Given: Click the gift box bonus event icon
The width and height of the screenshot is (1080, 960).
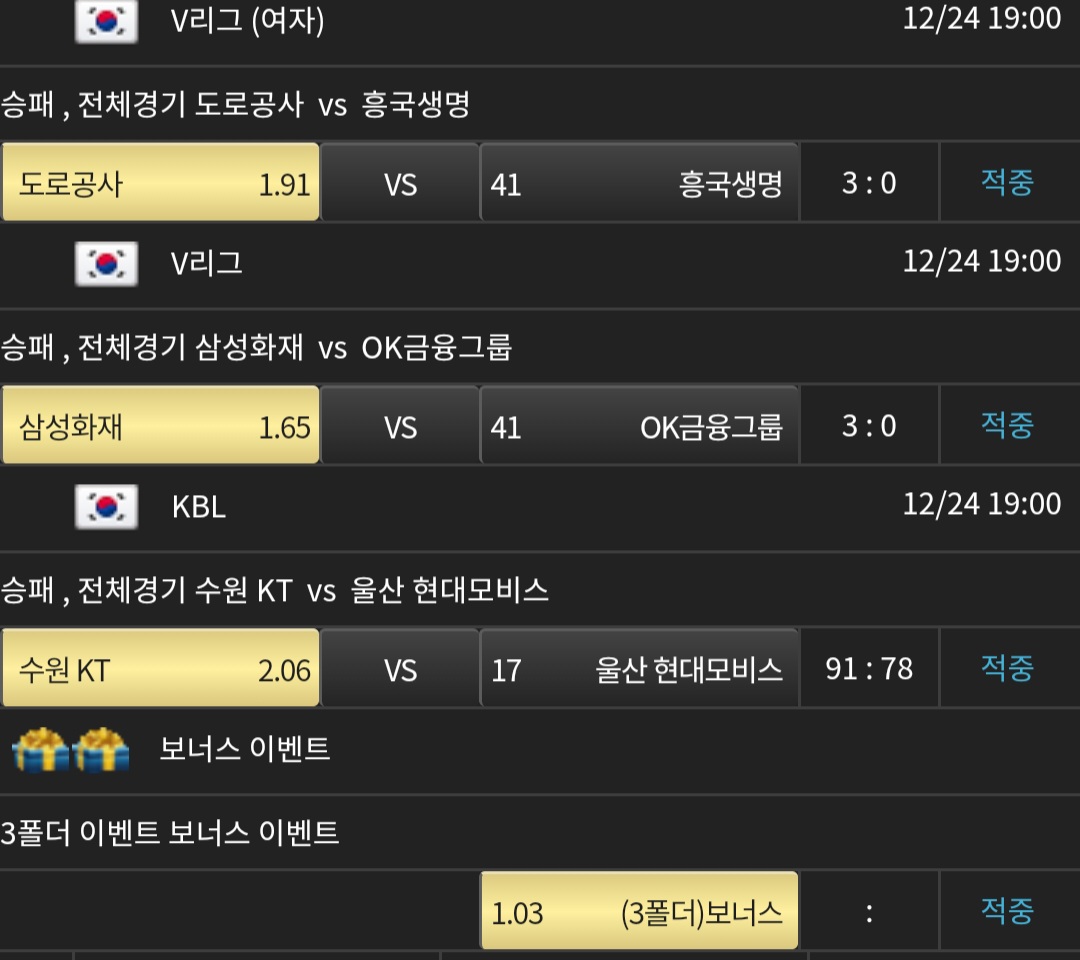Looking at the screenshot, I should pos(71,749).
